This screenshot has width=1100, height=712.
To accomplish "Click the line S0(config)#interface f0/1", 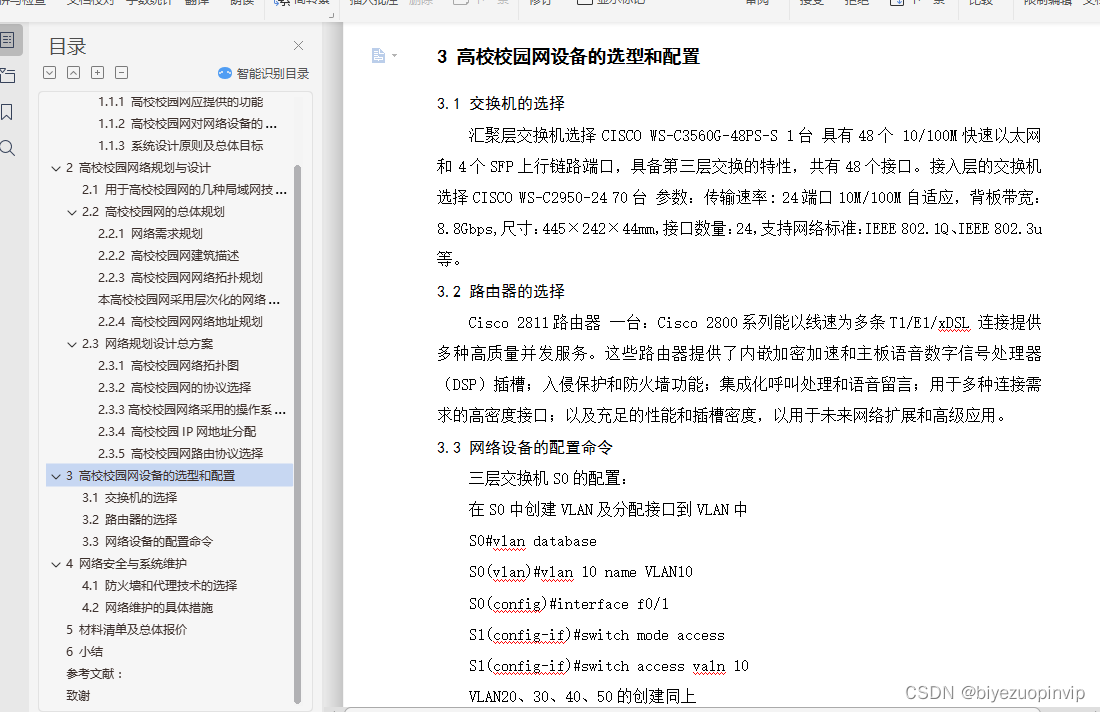I will [x=568, y=603].
